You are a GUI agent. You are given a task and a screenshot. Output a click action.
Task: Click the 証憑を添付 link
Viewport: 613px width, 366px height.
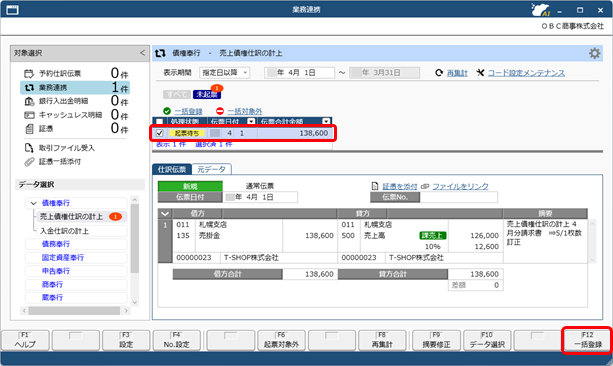pos(400,187)
